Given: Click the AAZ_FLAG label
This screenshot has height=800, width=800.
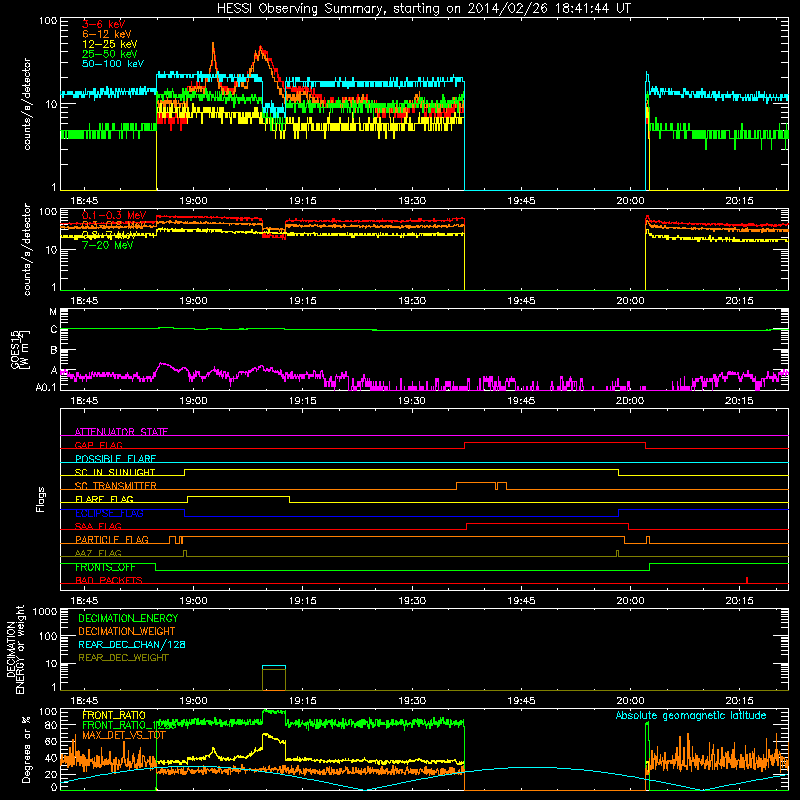Looking at the screenshot, I should coord(98,553).
